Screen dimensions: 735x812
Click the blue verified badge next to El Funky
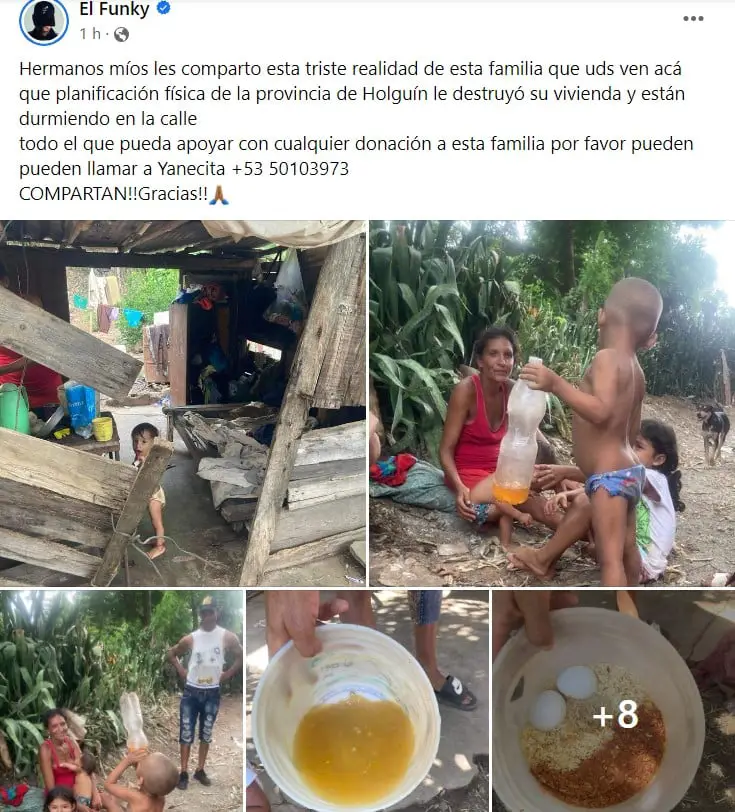pos(164,8)
